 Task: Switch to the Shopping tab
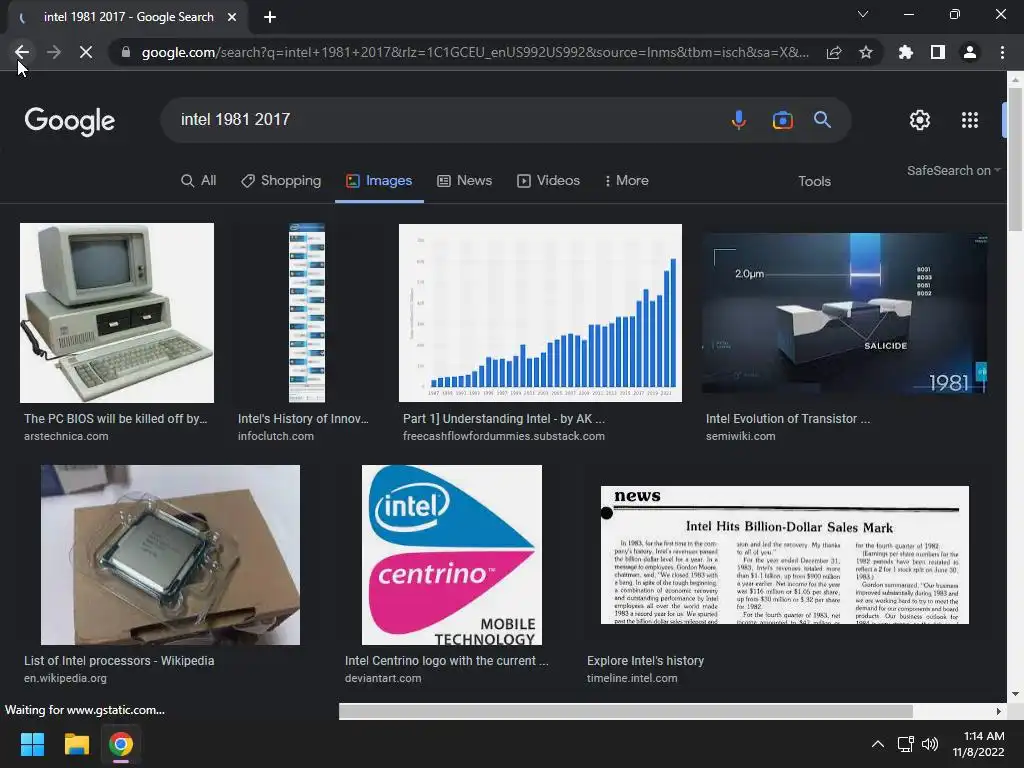(281, 181)
